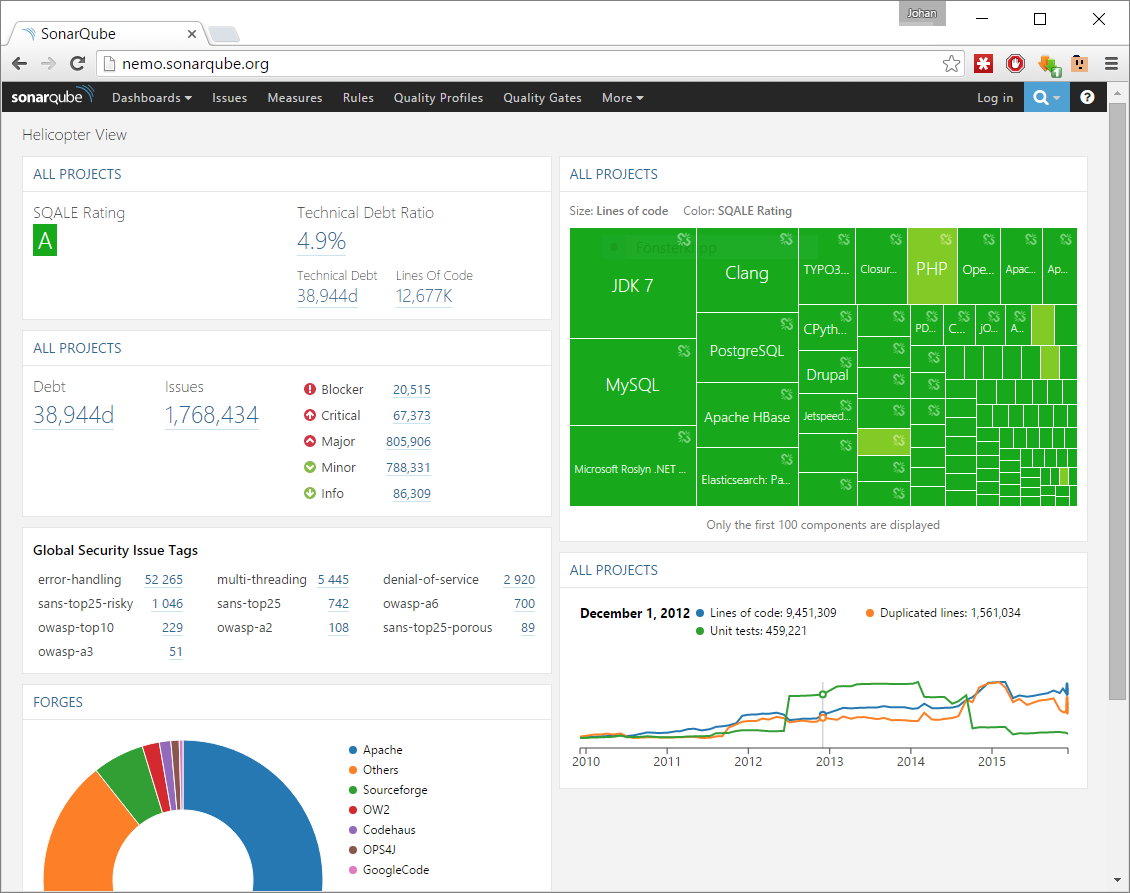The image size is (1130, 893).
Task: Click the red asterisk extension icon
Action: (983, 63)
